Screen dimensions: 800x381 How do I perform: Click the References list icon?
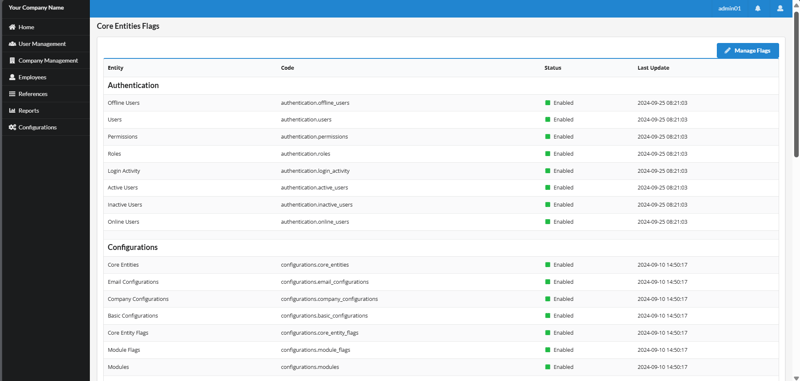point(12,94)
